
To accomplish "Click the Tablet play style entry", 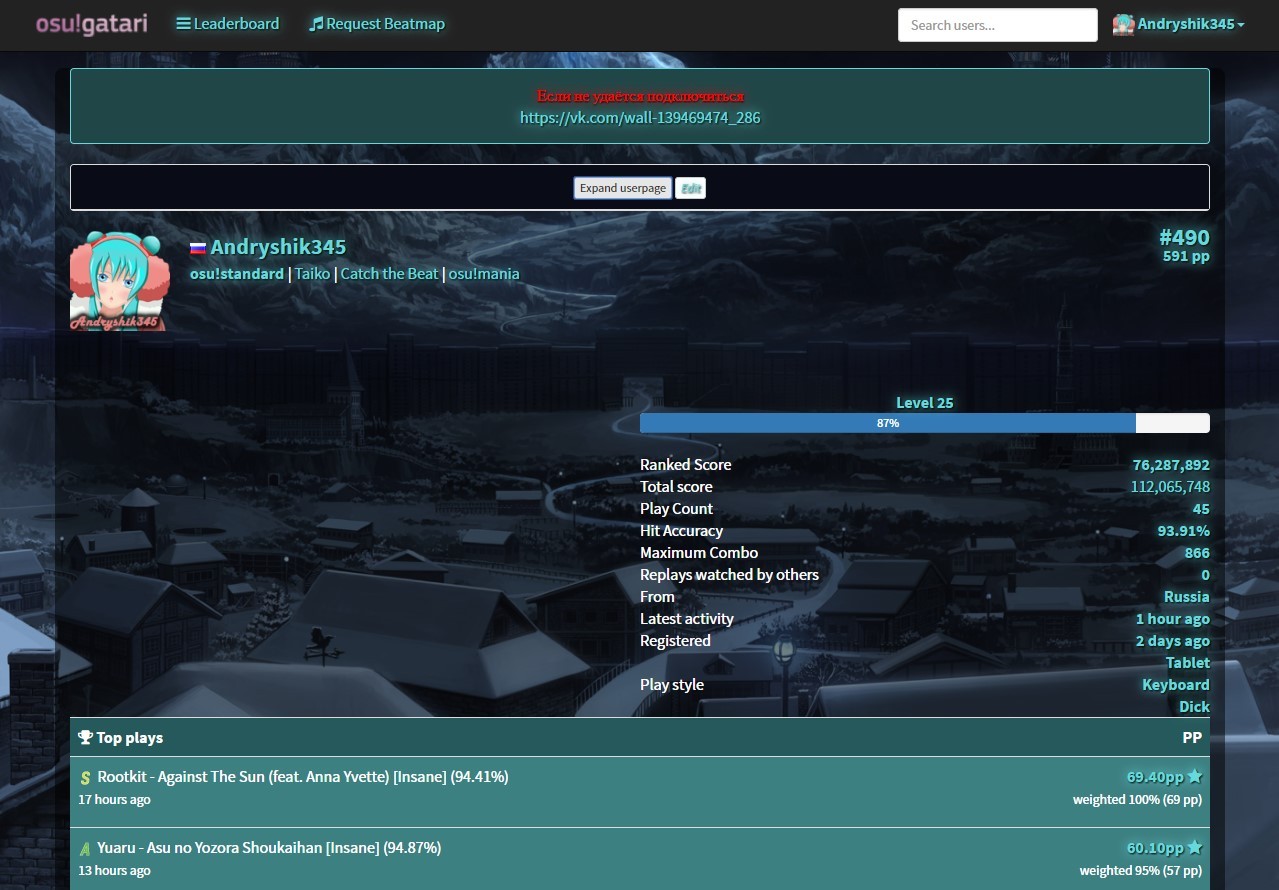I will (x=1188, y=663).
